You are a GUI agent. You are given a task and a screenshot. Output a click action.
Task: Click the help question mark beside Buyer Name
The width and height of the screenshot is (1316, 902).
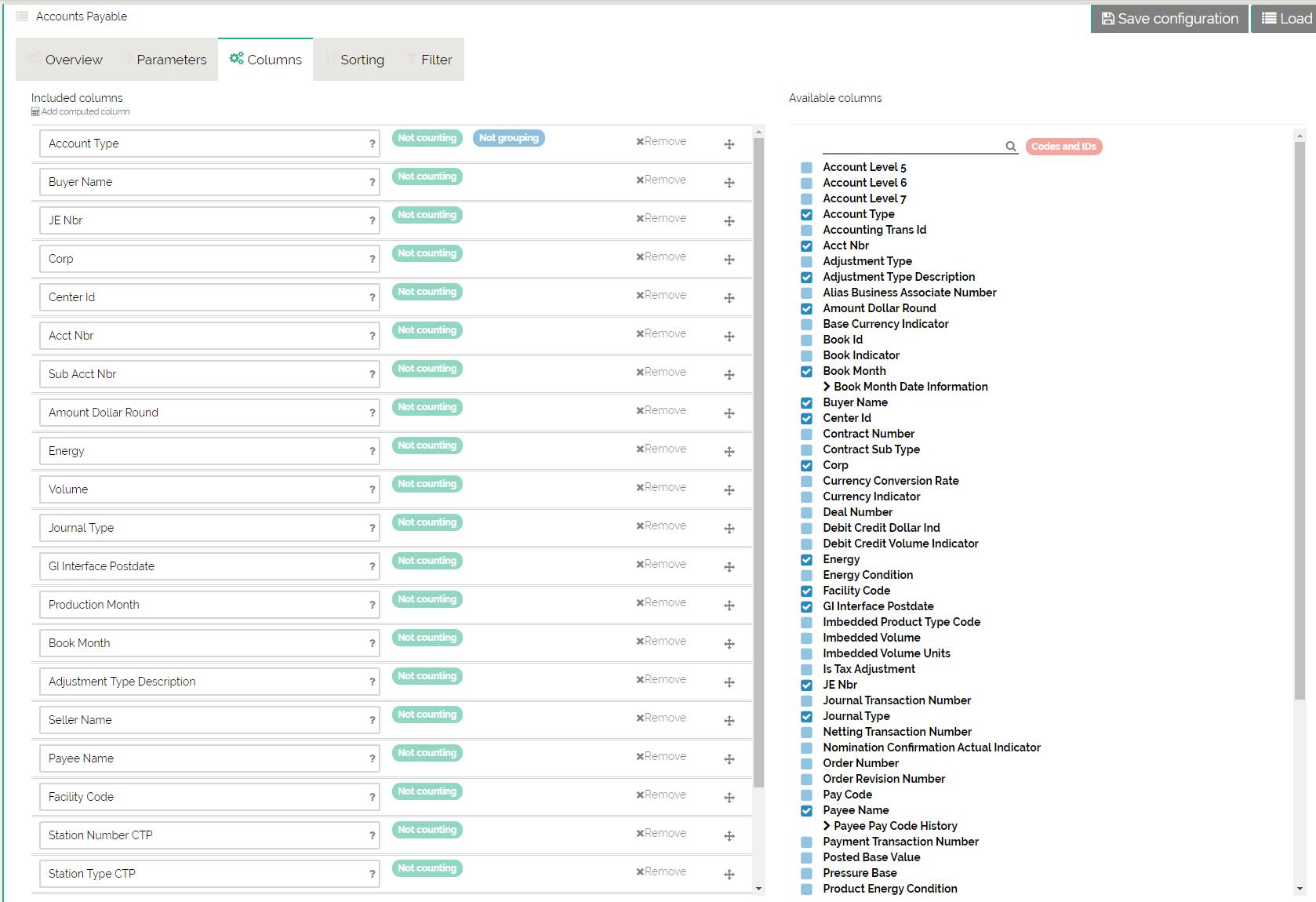[x=372, y=183]
